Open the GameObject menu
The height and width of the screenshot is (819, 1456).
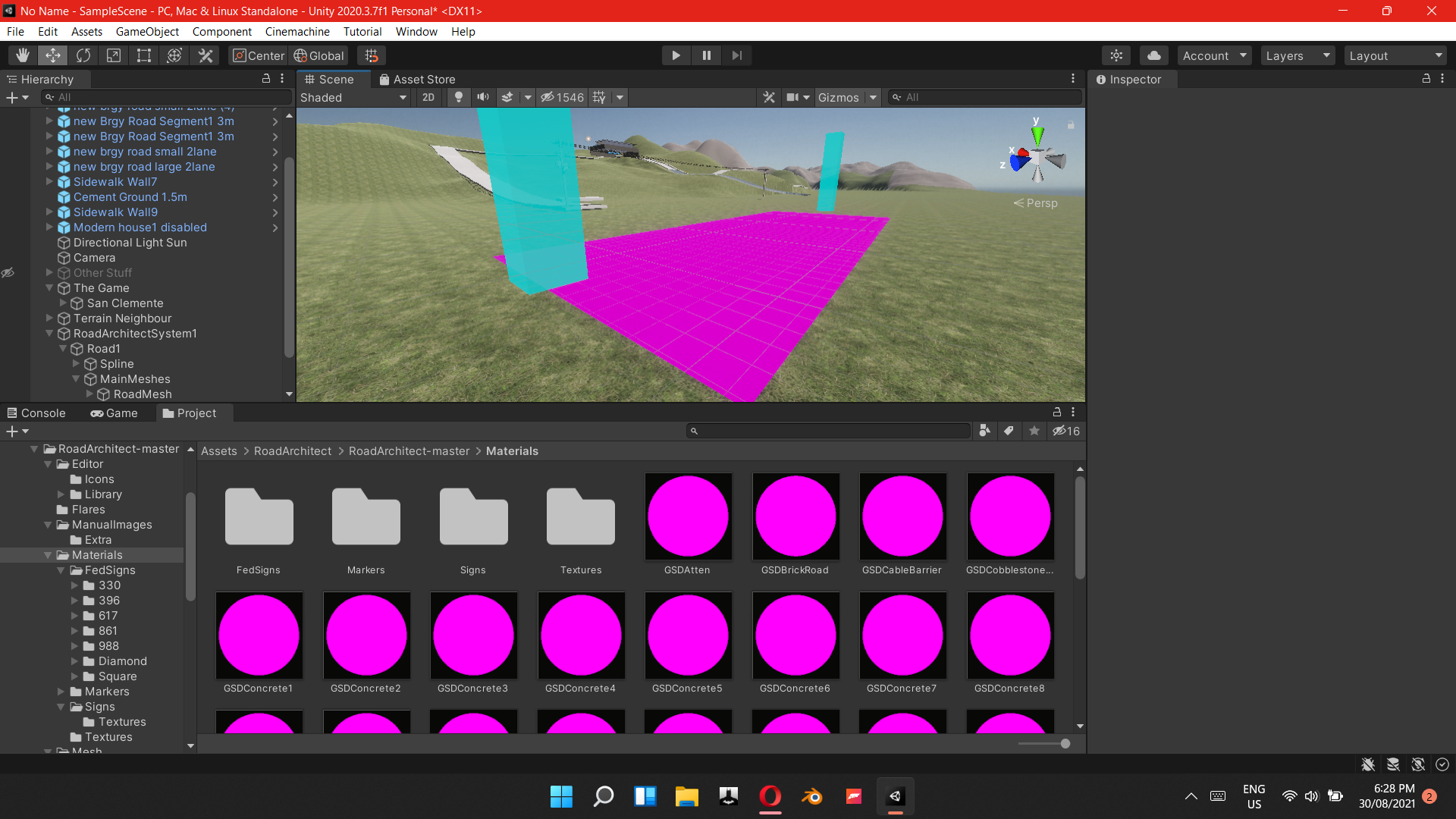click(x=147, y=31)
